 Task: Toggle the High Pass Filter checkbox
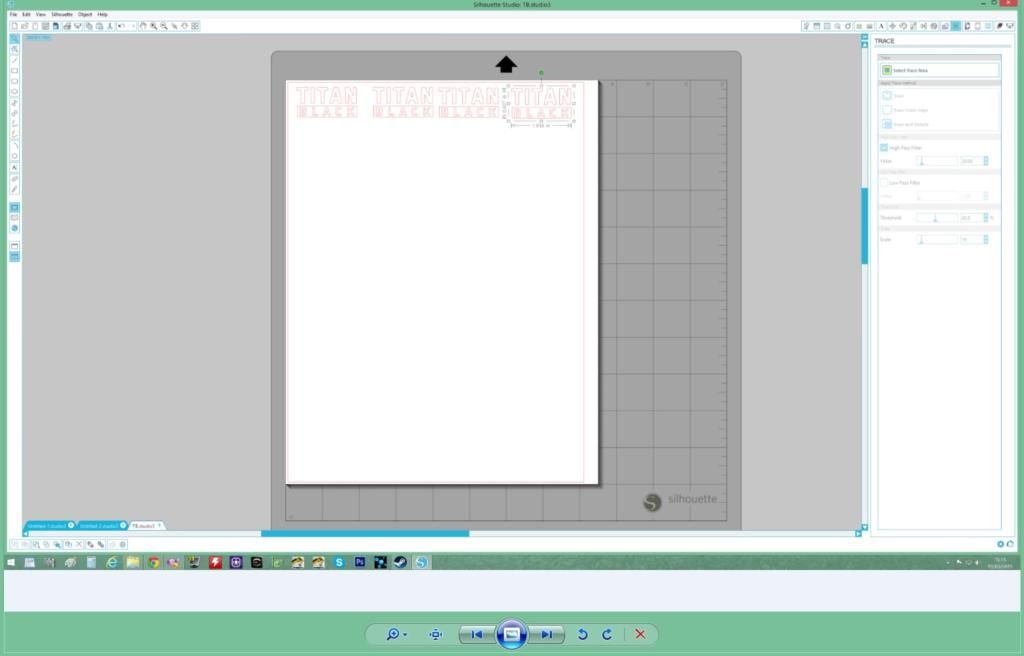[x=884, y=148]
